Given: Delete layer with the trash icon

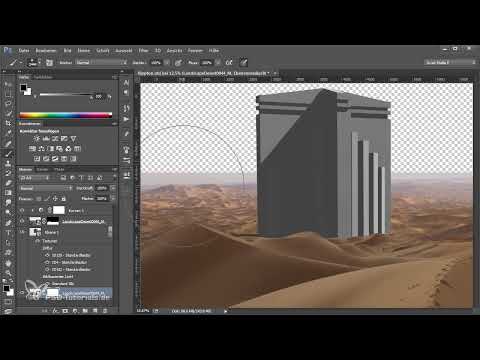Looking at the screenshot, I should (x=105, y=311).
